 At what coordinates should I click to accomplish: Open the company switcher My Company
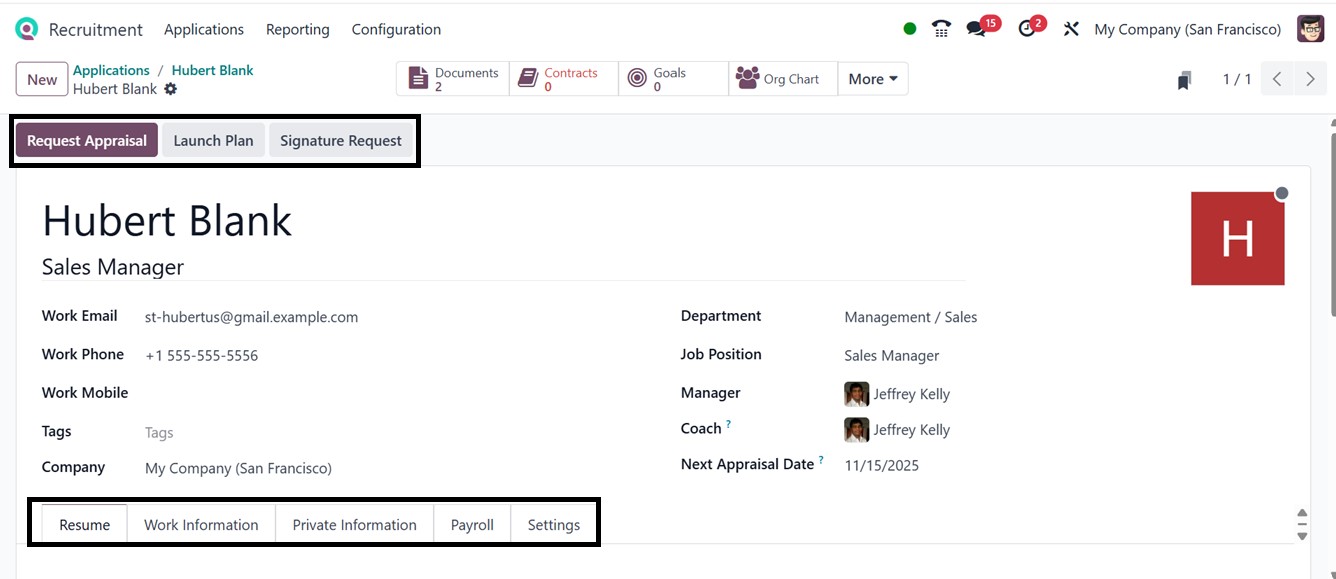click(x=1187, y=29)
